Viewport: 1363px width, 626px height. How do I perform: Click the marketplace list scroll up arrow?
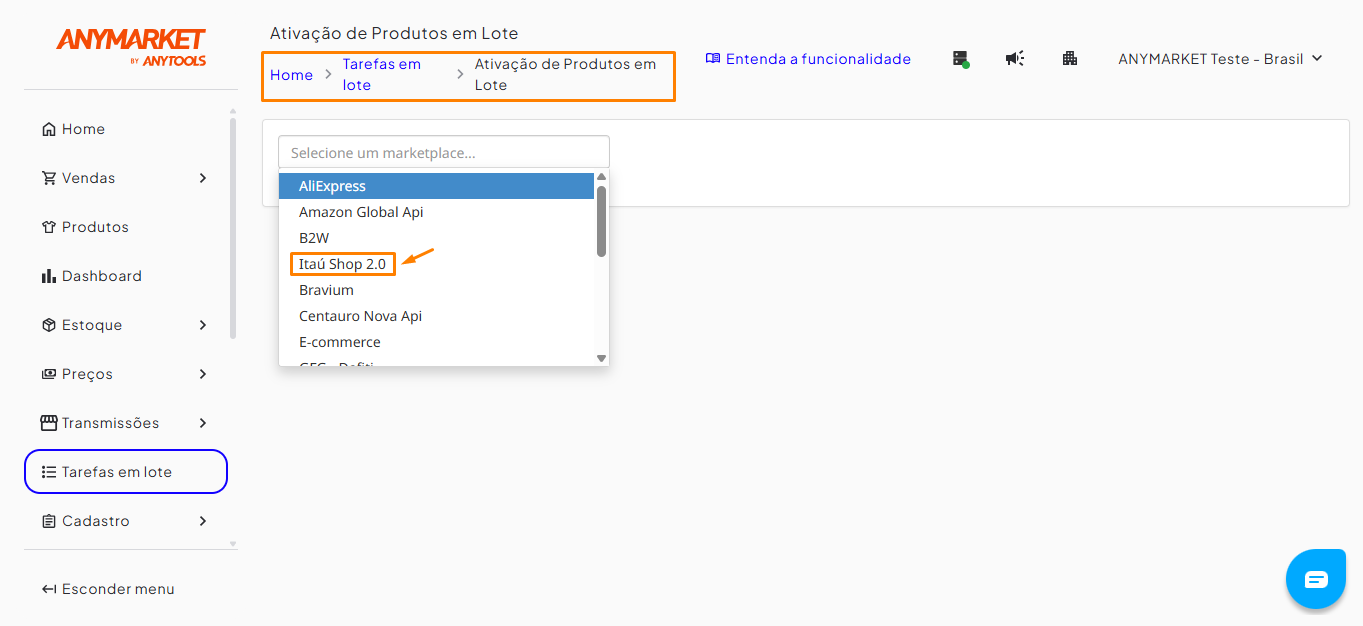click(602, 178)
